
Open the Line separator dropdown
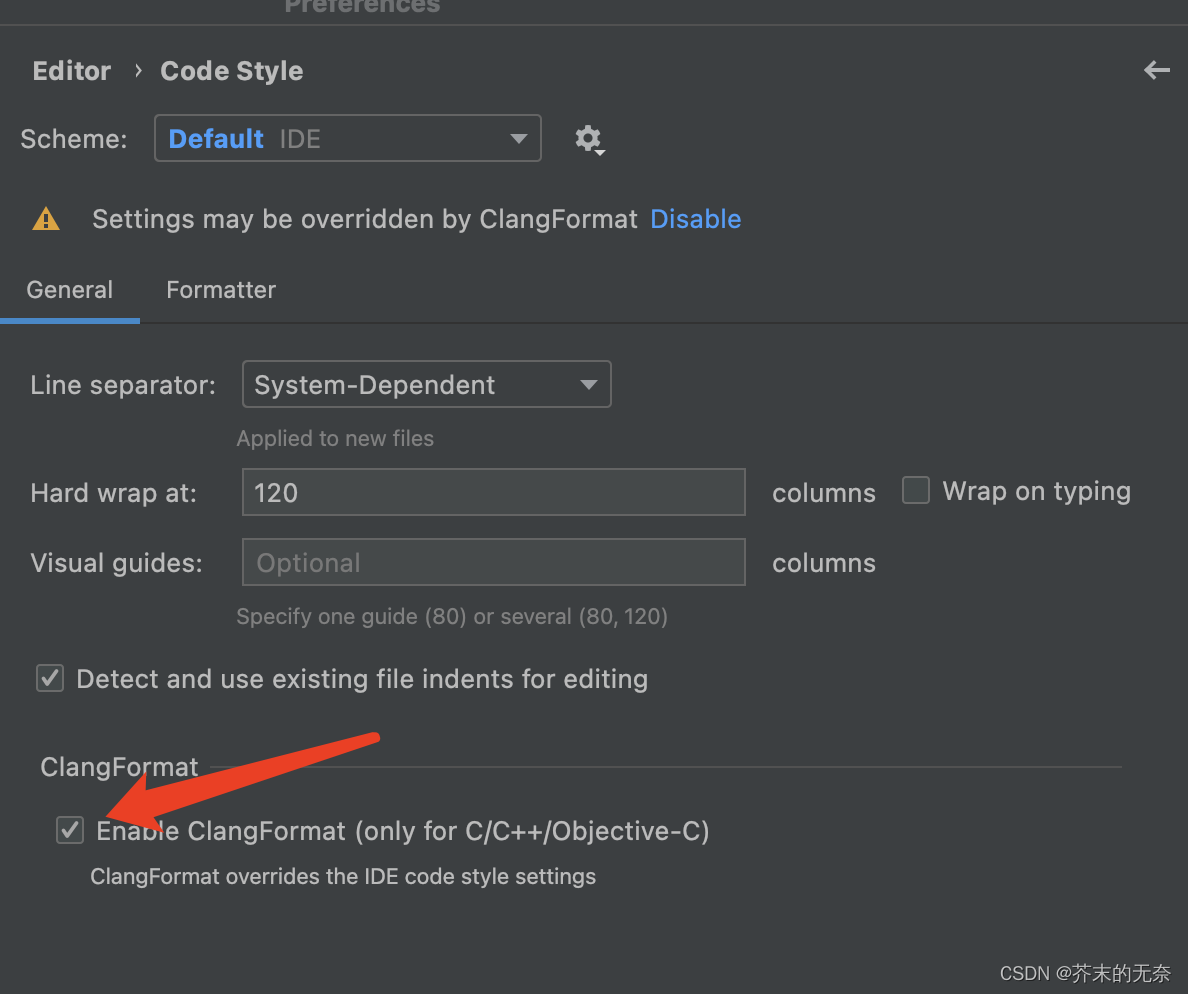[426, 384]
